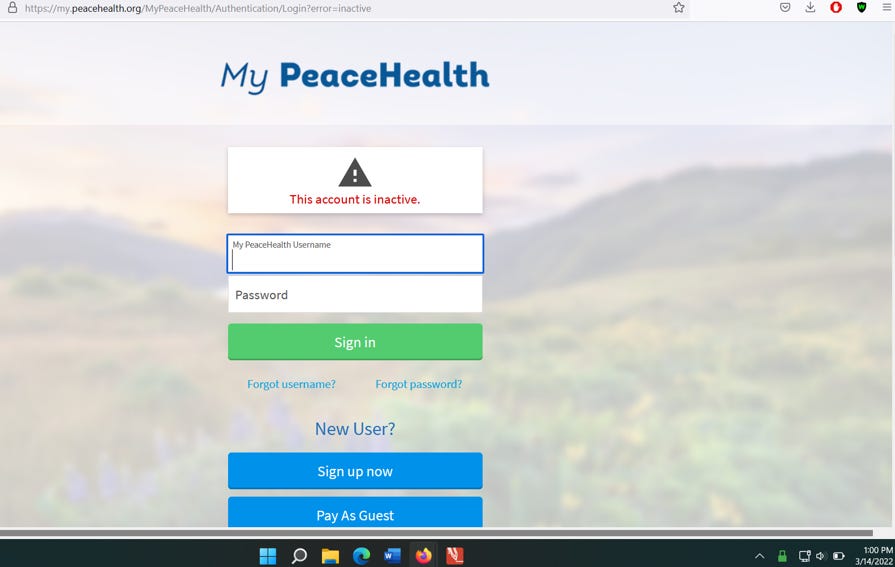Show hidden system tray icons chevron

click(760, 556)
